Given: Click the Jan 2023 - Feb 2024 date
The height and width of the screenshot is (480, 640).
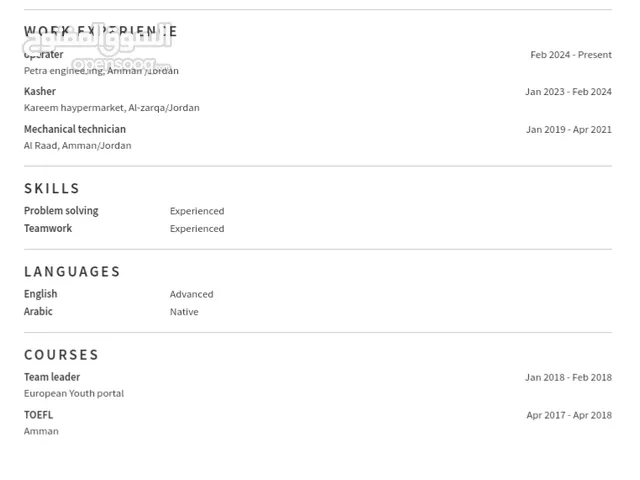Looking at the screenshot, I should [568, 92].
